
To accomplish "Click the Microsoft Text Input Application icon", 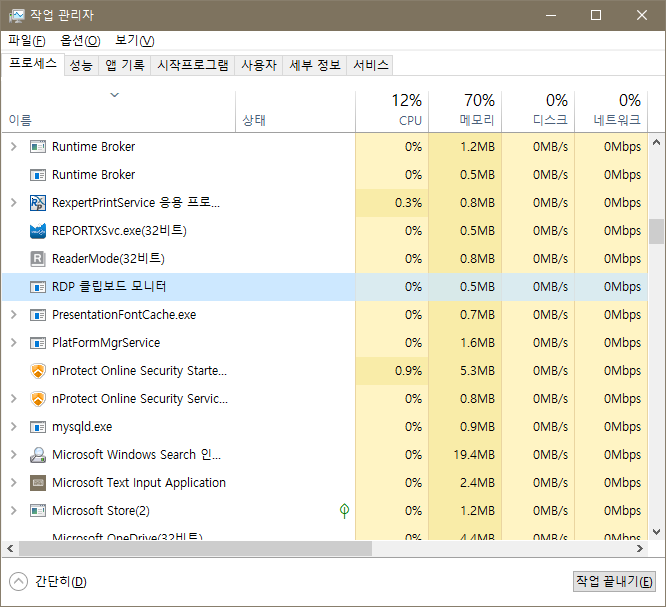I will pyautogui.click(x=38, y=483).
